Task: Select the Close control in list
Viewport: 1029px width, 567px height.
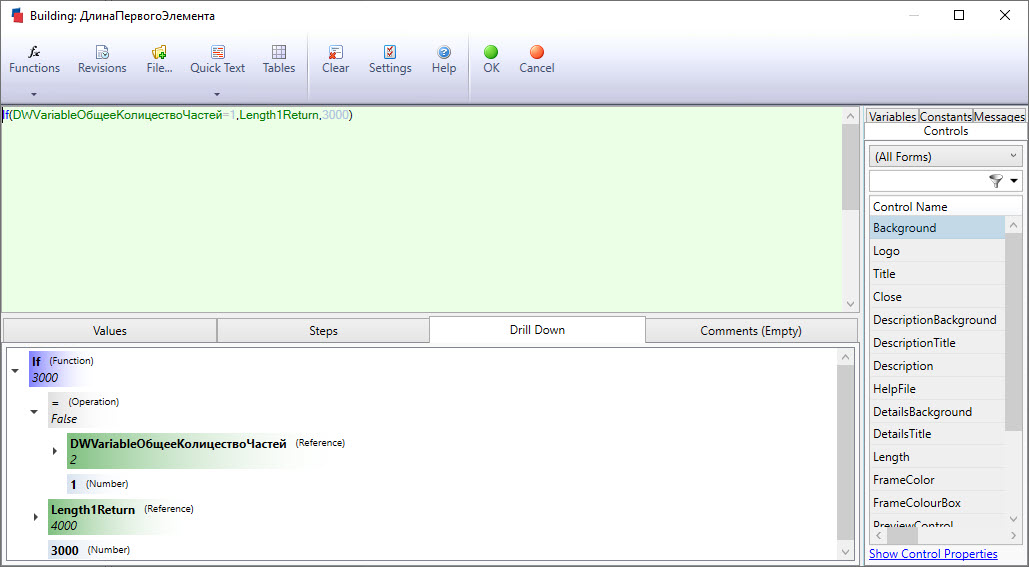Action: point(937,297)
